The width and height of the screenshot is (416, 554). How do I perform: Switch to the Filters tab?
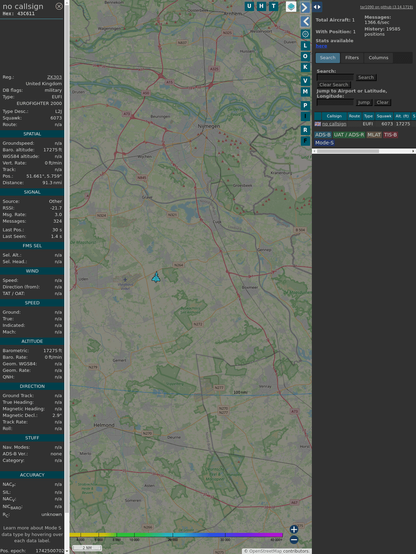coord(352,58)
